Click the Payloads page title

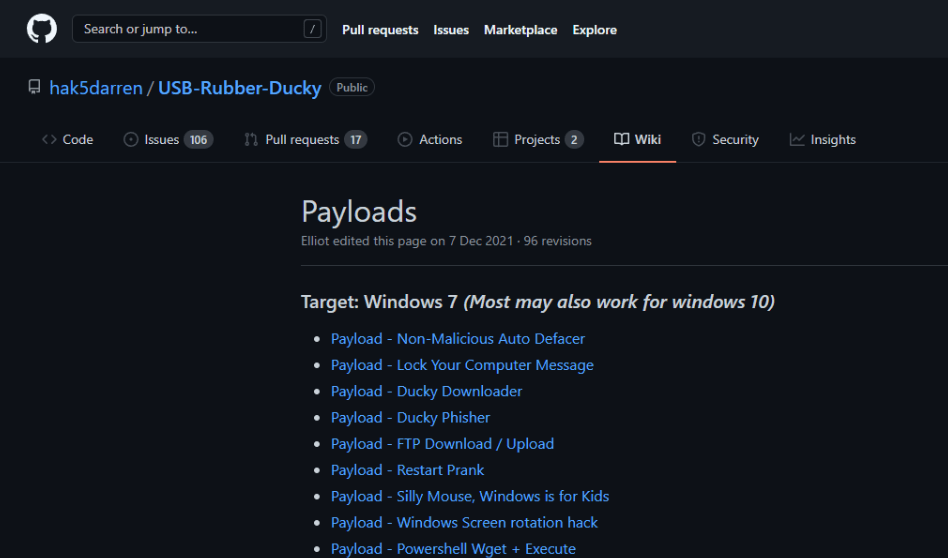pyautogui.click(x=359, y=212)
